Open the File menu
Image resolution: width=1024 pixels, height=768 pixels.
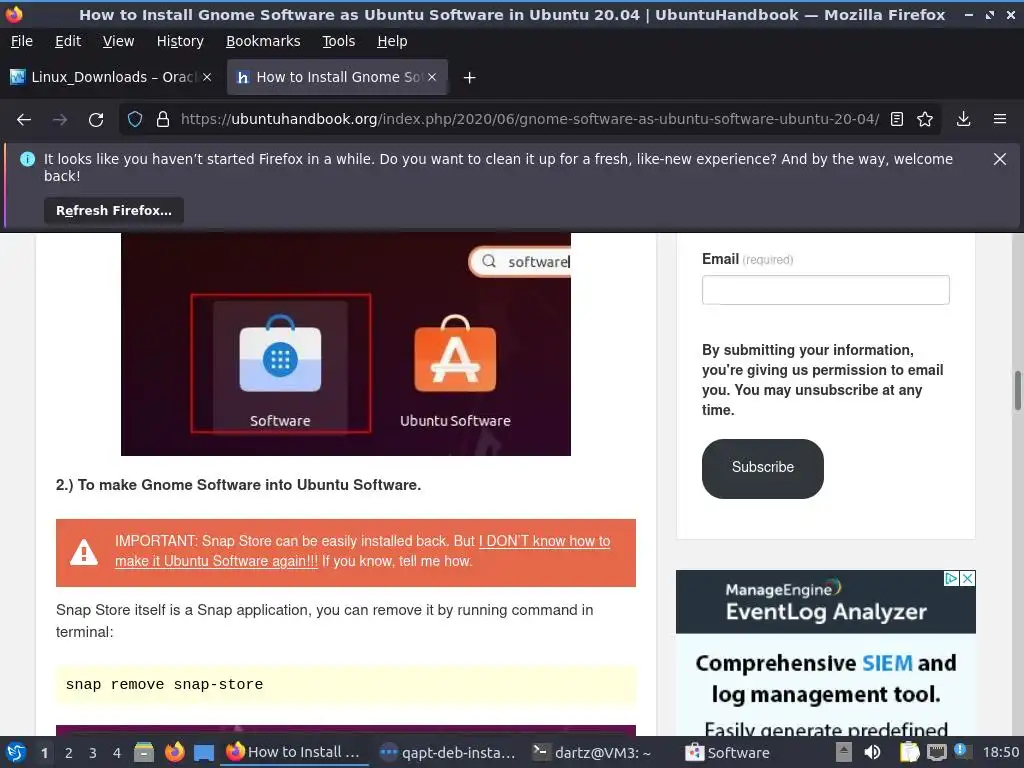pyautogui.click(x=22, y=41)
